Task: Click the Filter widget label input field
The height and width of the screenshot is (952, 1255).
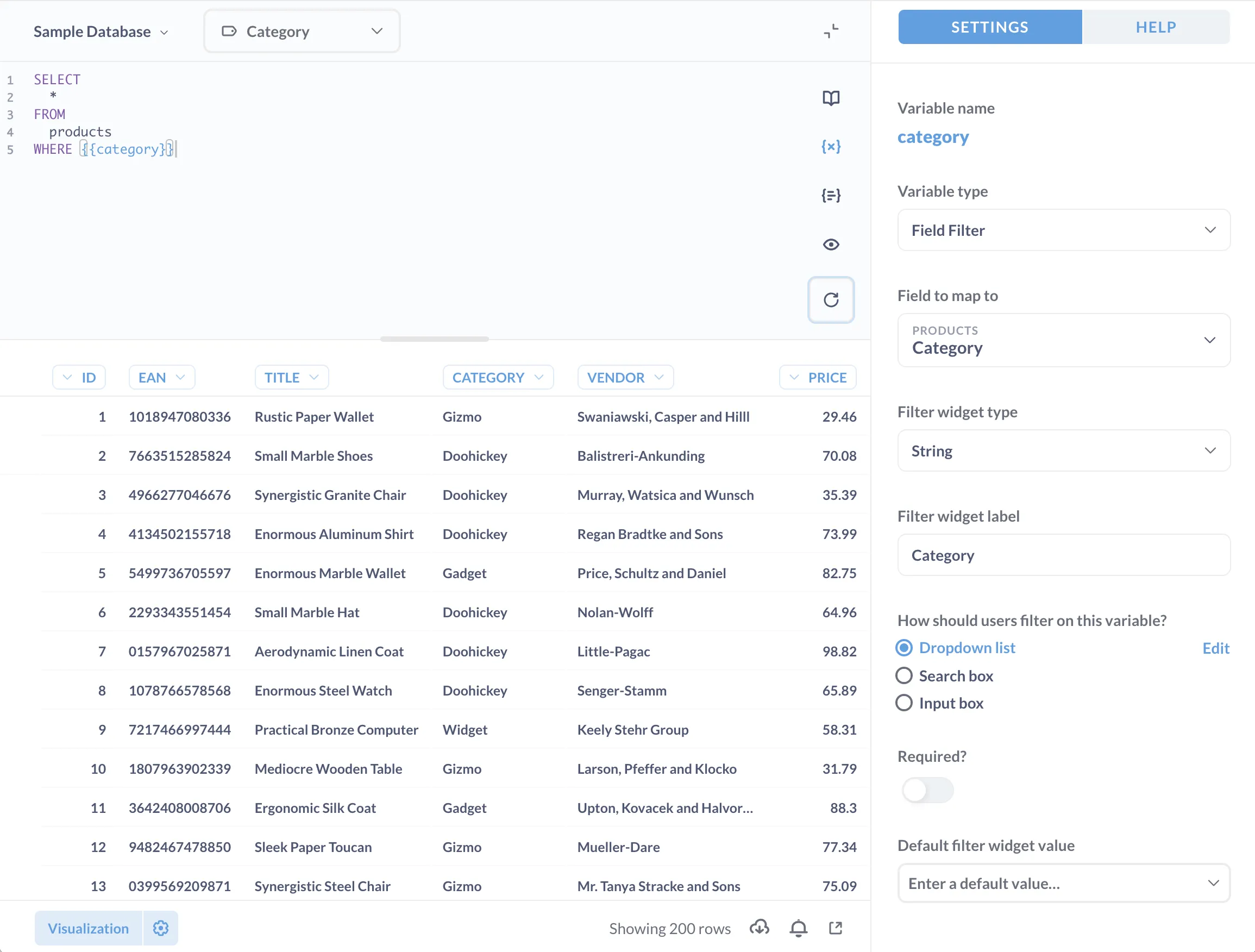Action: coord(1063,555)
